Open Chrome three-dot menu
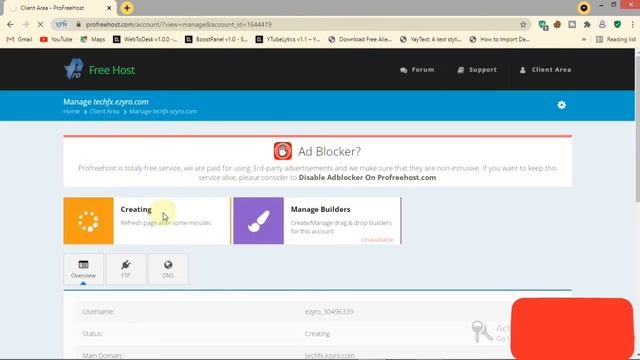 tap(632, 24)
